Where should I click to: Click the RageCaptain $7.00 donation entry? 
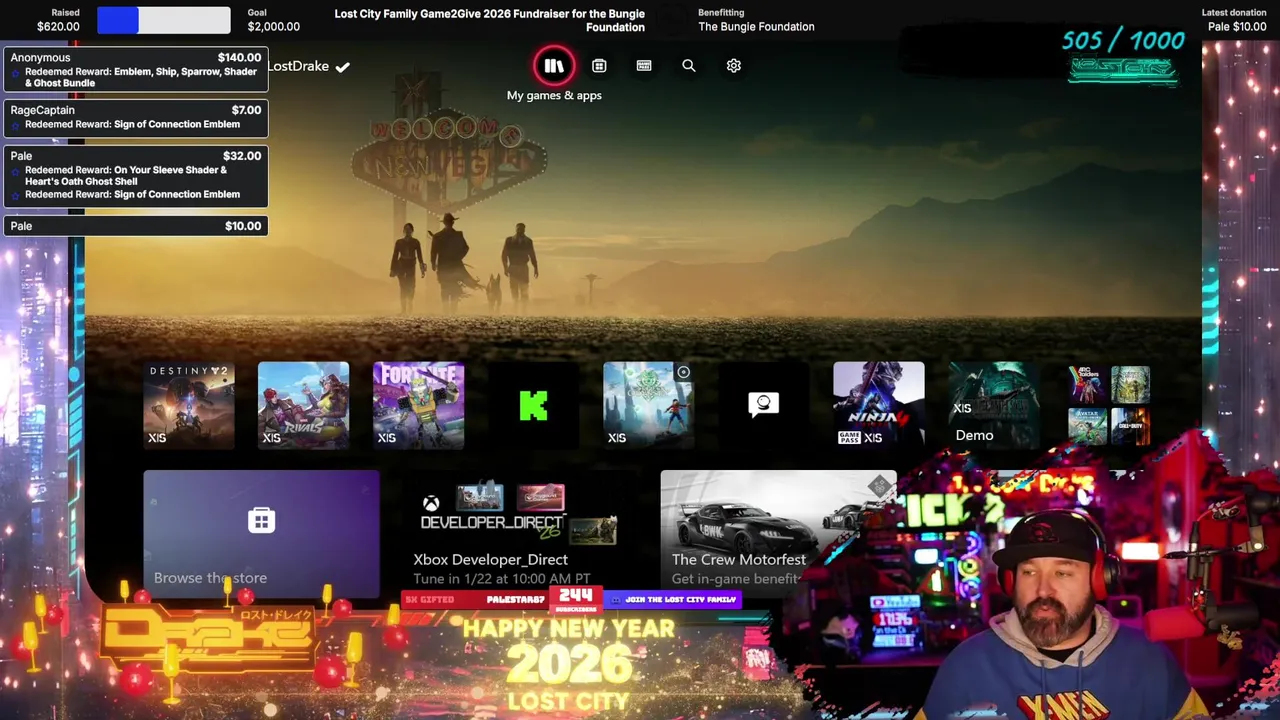point(136,117)
